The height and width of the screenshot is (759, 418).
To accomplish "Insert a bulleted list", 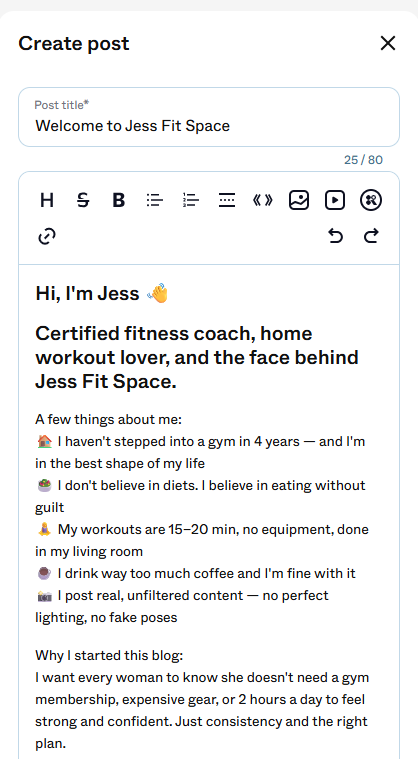I will click(x=155, y=200).
